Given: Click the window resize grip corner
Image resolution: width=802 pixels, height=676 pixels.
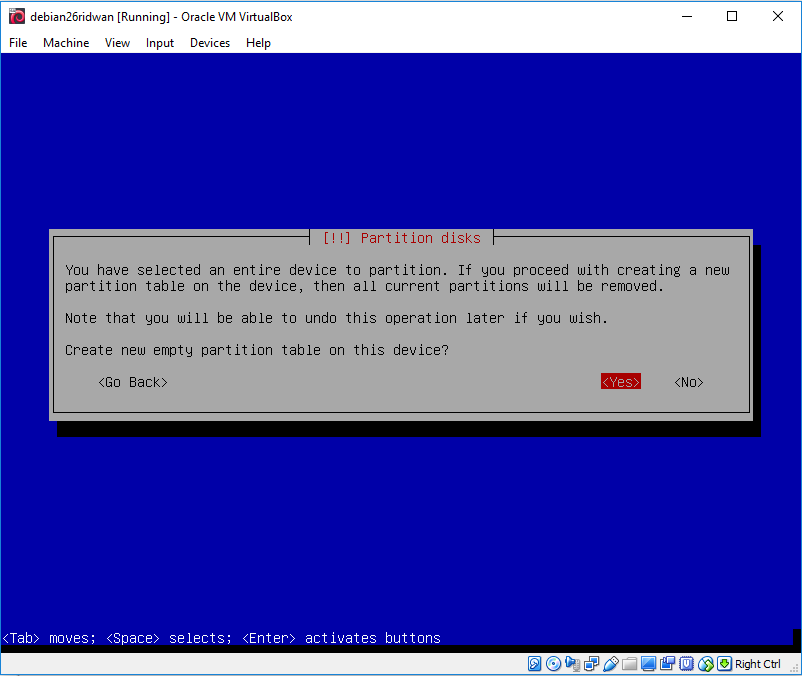Looking at the screenshot, I should point(794,667).
